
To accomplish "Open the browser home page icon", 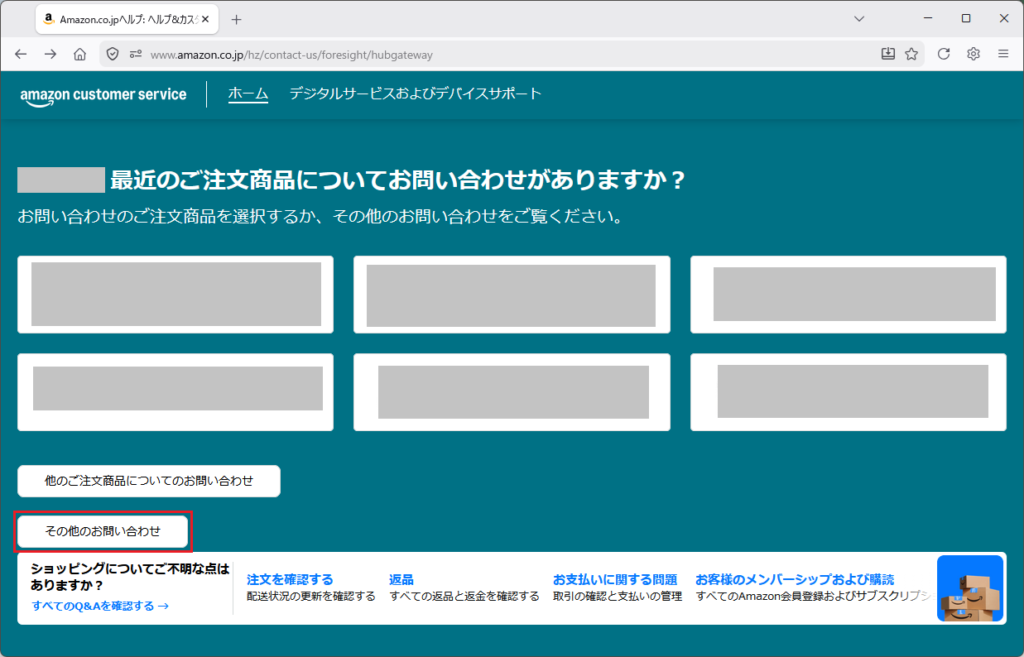I will click(x=80, y=54).
